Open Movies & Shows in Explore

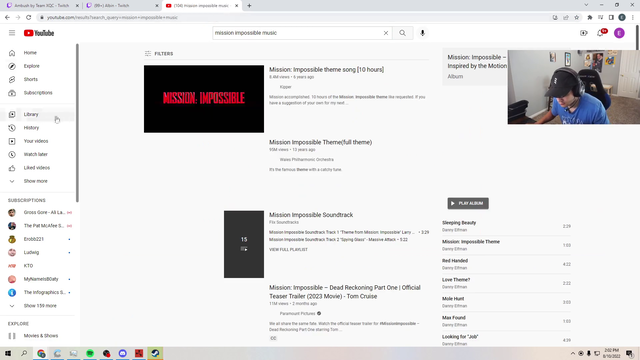[x=38, y=336]
